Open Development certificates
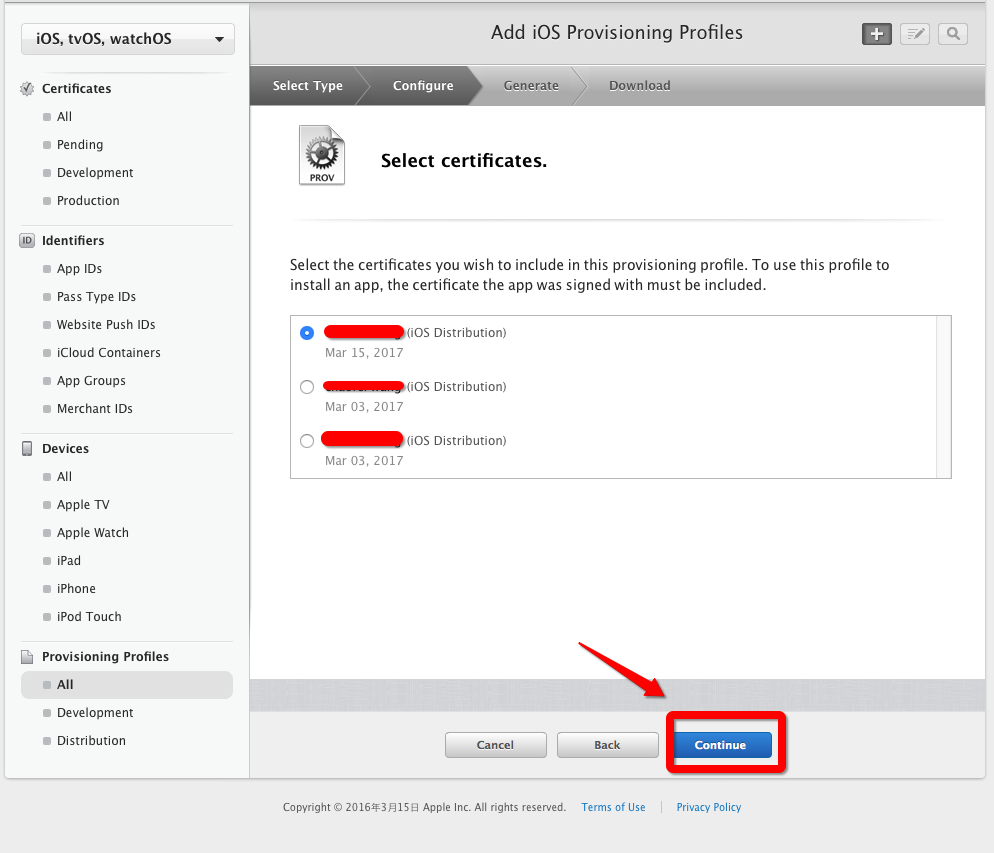The image size is (994, 853). [x=94, y=172]
